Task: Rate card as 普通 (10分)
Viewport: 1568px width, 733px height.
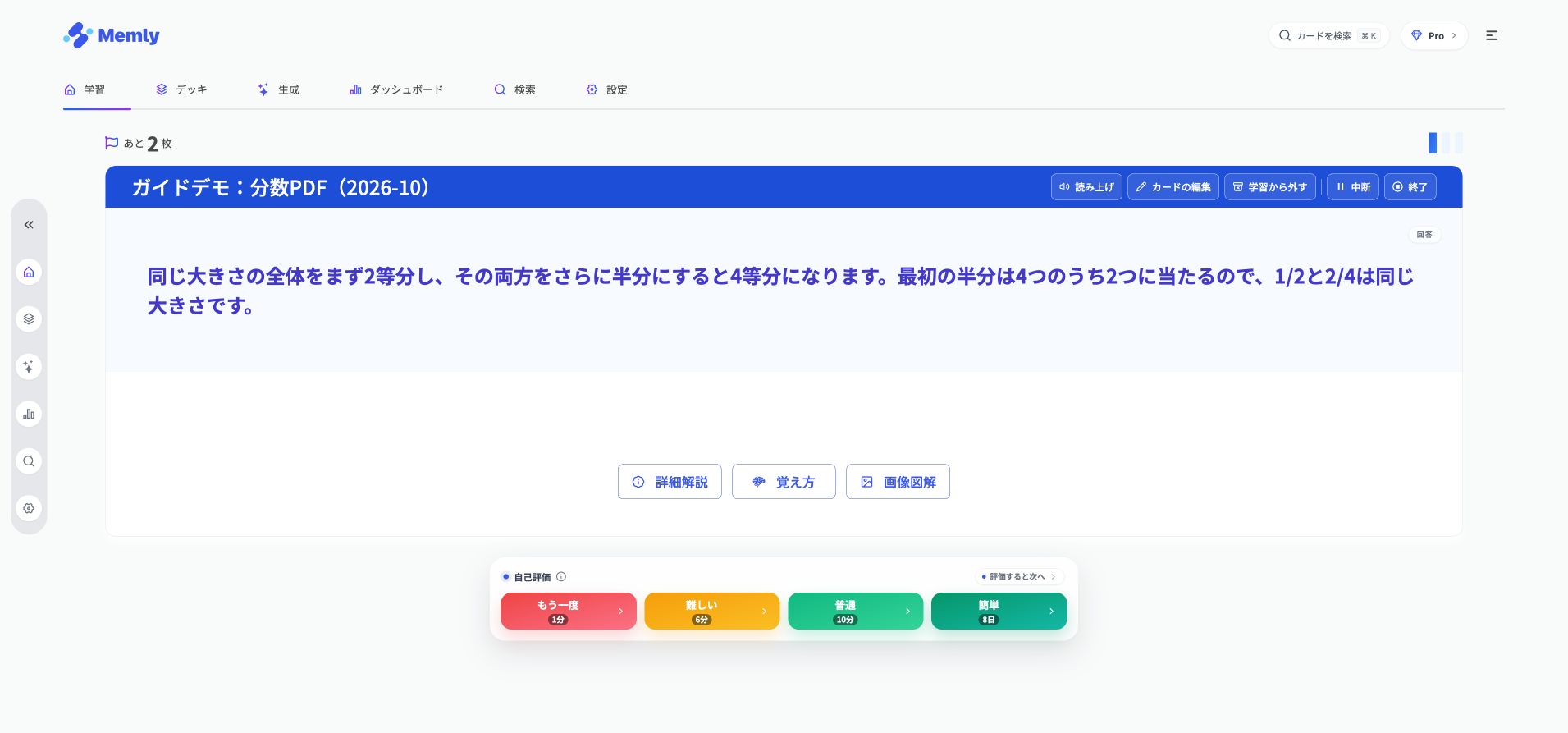Action: (856, 612)
